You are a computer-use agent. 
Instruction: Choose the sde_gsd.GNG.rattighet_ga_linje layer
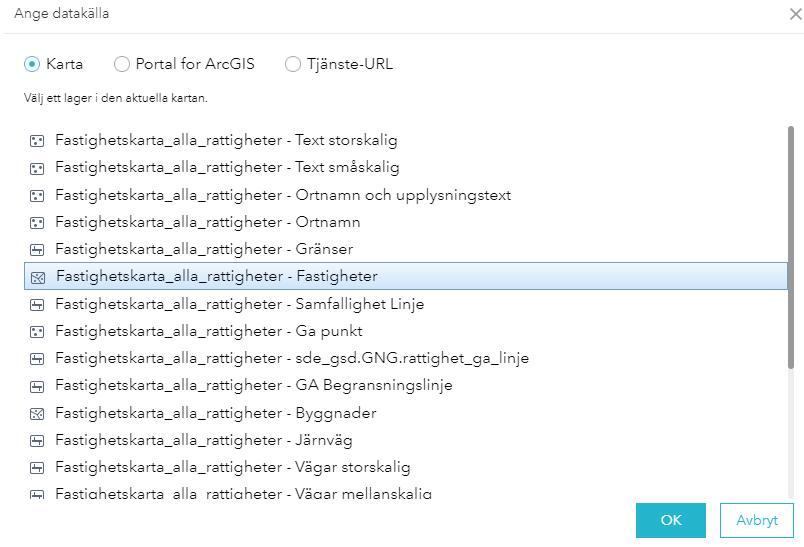(x=292, y=358)
